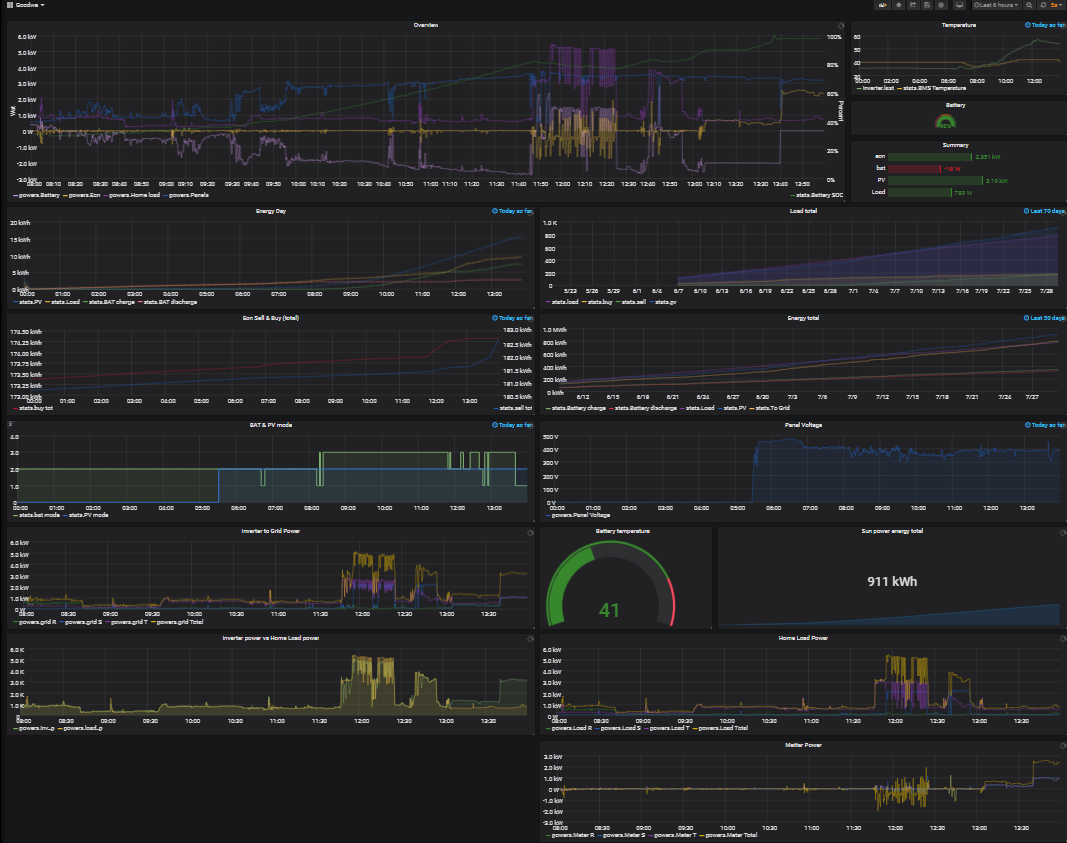Screen dimensions: 1067x843
Task: Toggle stats.BMS Temperature legend series
Action: coord(932,88)
